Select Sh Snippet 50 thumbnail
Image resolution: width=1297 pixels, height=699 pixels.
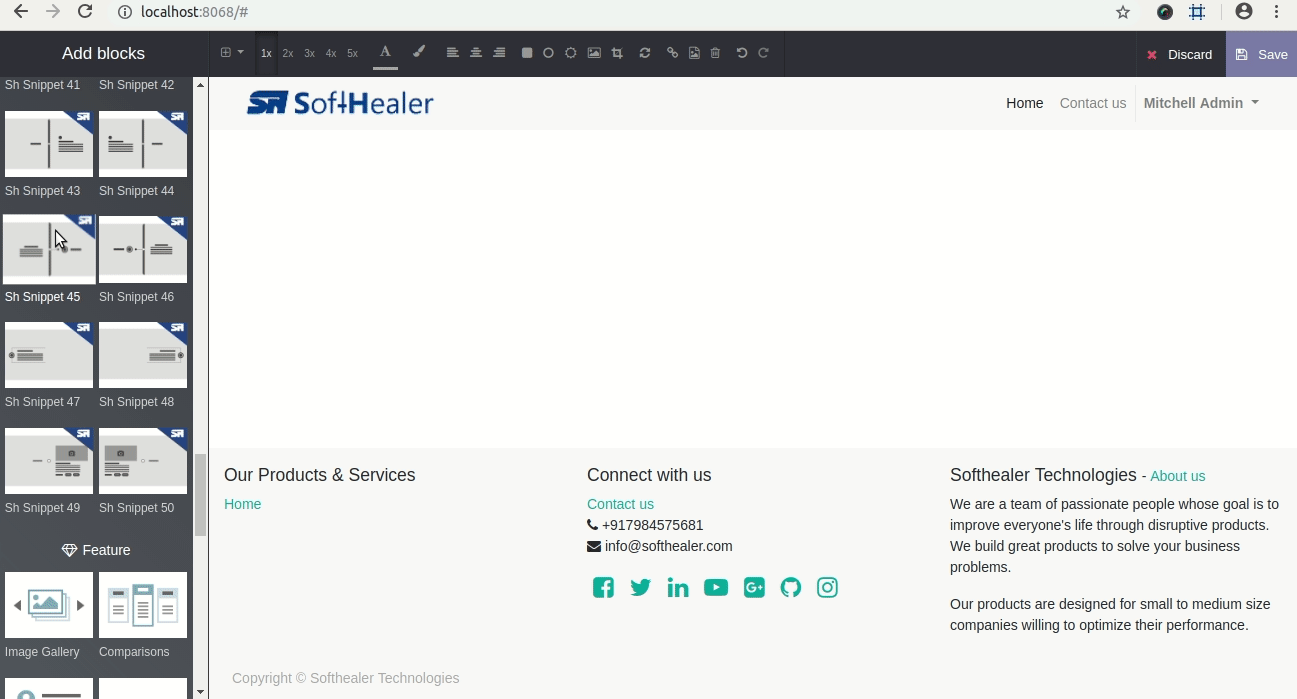[x=143, y=460]
